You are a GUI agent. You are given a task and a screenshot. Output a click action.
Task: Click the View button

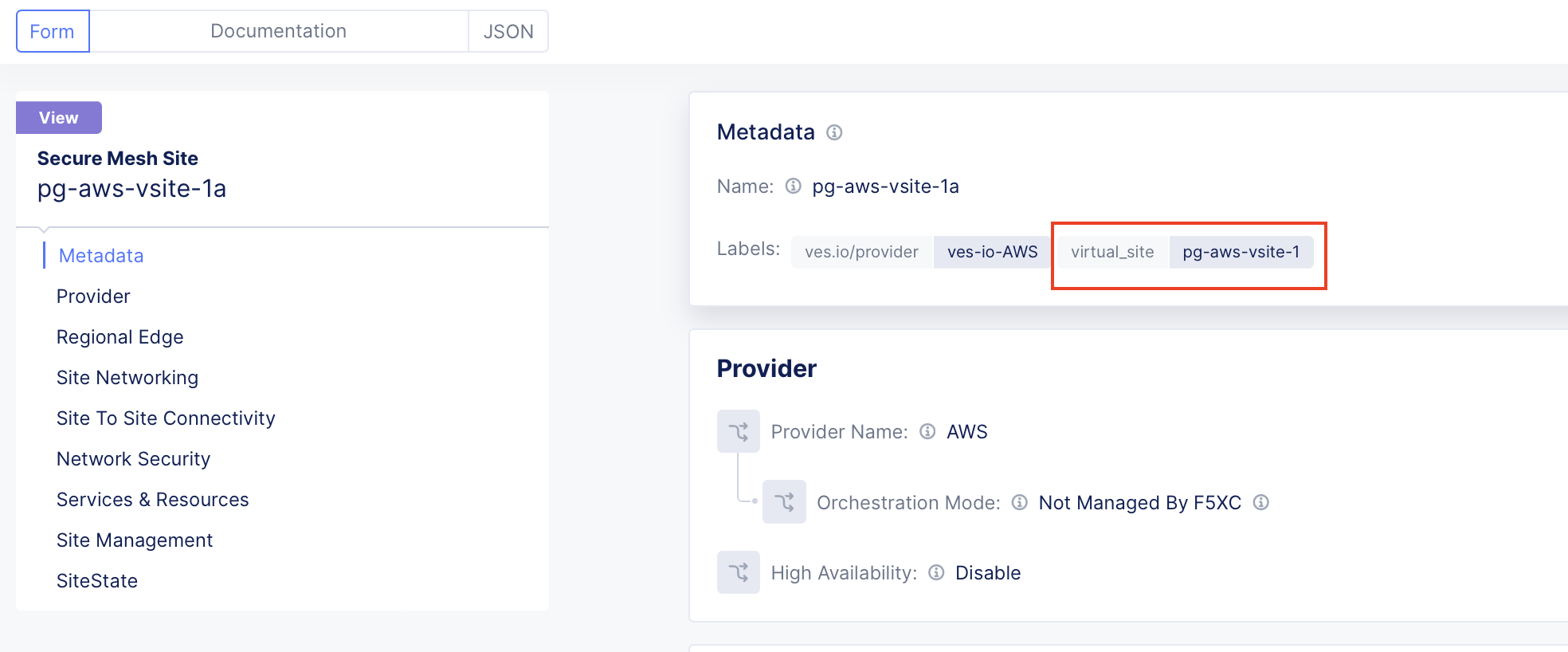59,118
